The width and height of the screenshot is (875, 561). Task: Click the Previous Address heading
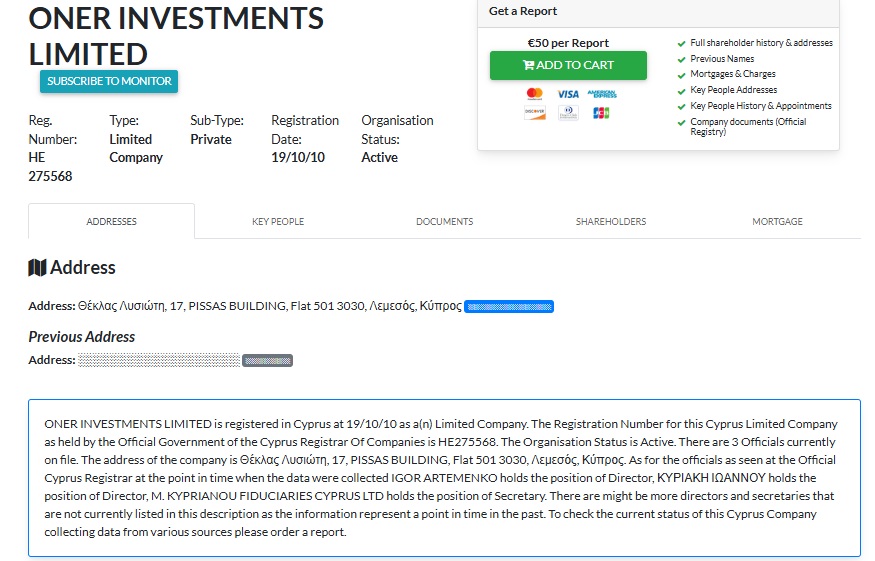pos(81,337)
